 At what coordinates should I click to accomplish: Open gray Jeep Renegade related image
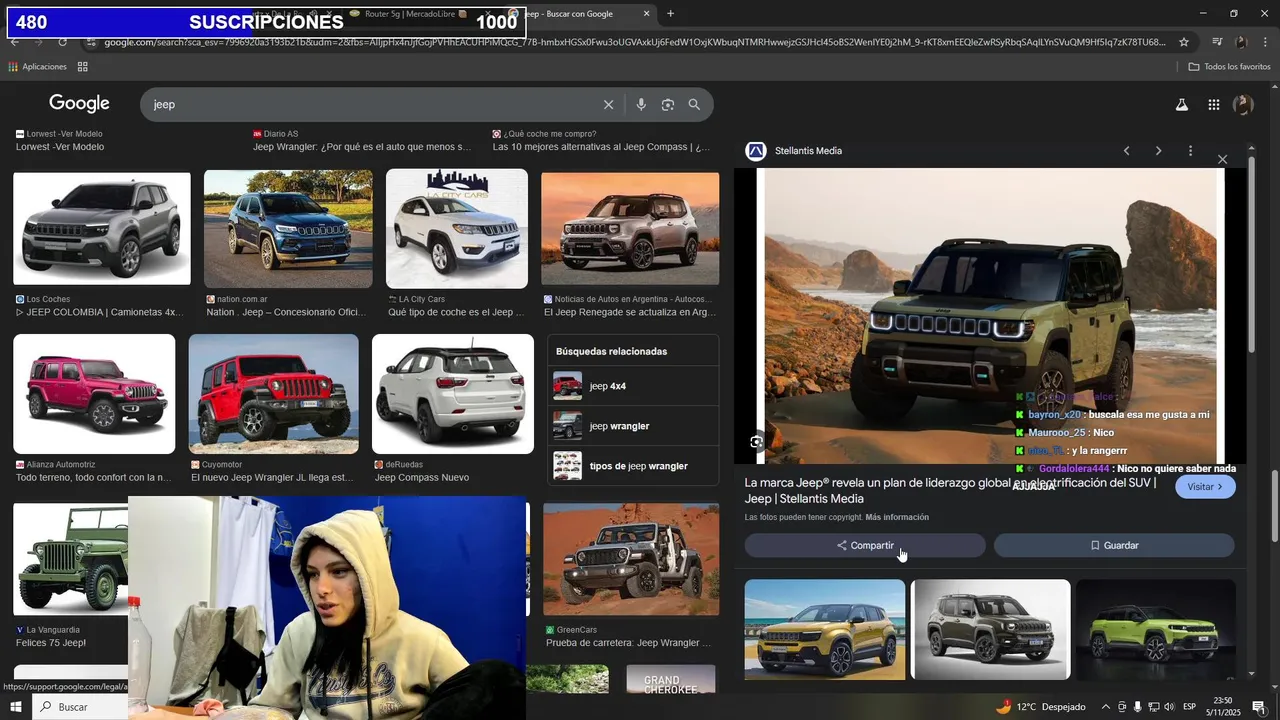(990, 630)
